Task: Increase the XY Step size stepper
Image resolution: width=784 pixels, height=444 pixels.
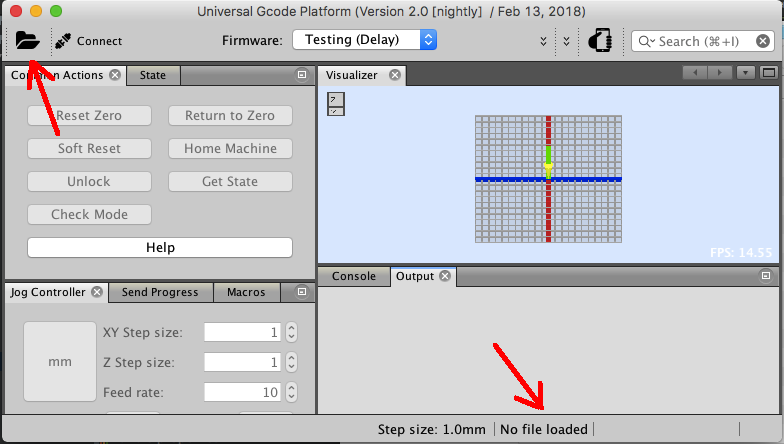Action: (x=292, y=328)
